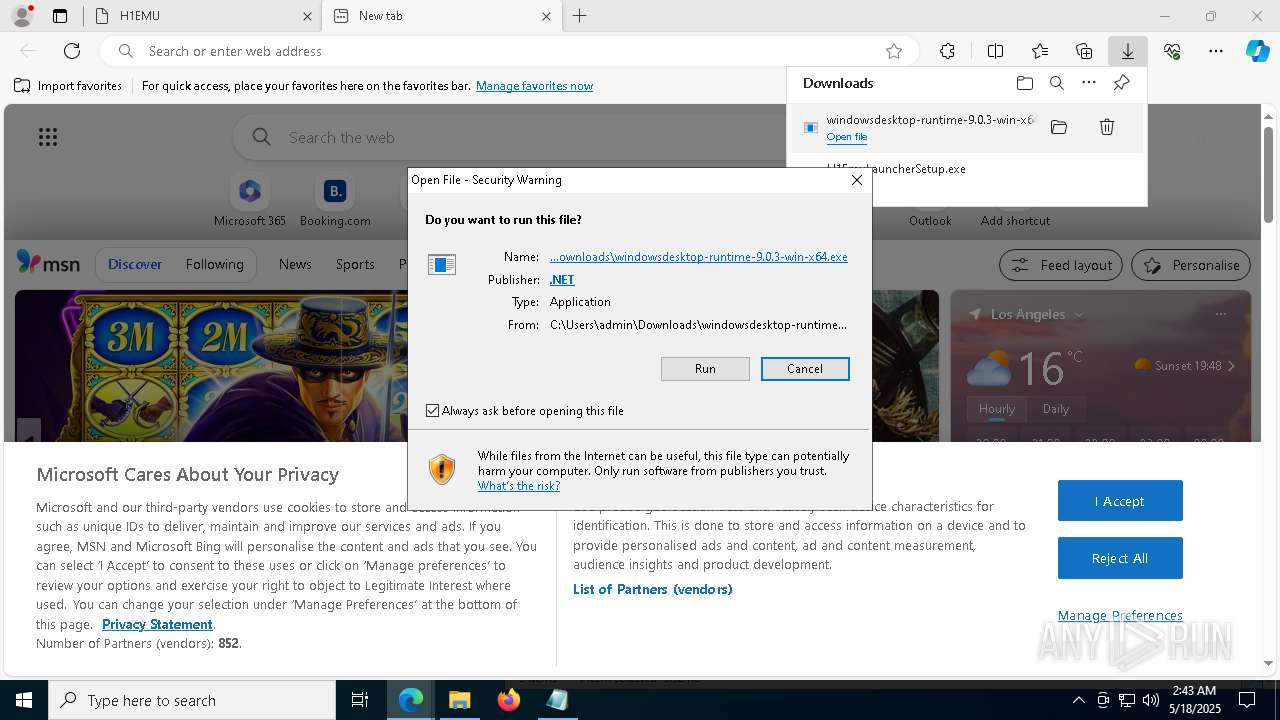The width and height of the screenshot is (1280, 720).
Task: Switch weather view to Hourly
Action: point(997,409)
